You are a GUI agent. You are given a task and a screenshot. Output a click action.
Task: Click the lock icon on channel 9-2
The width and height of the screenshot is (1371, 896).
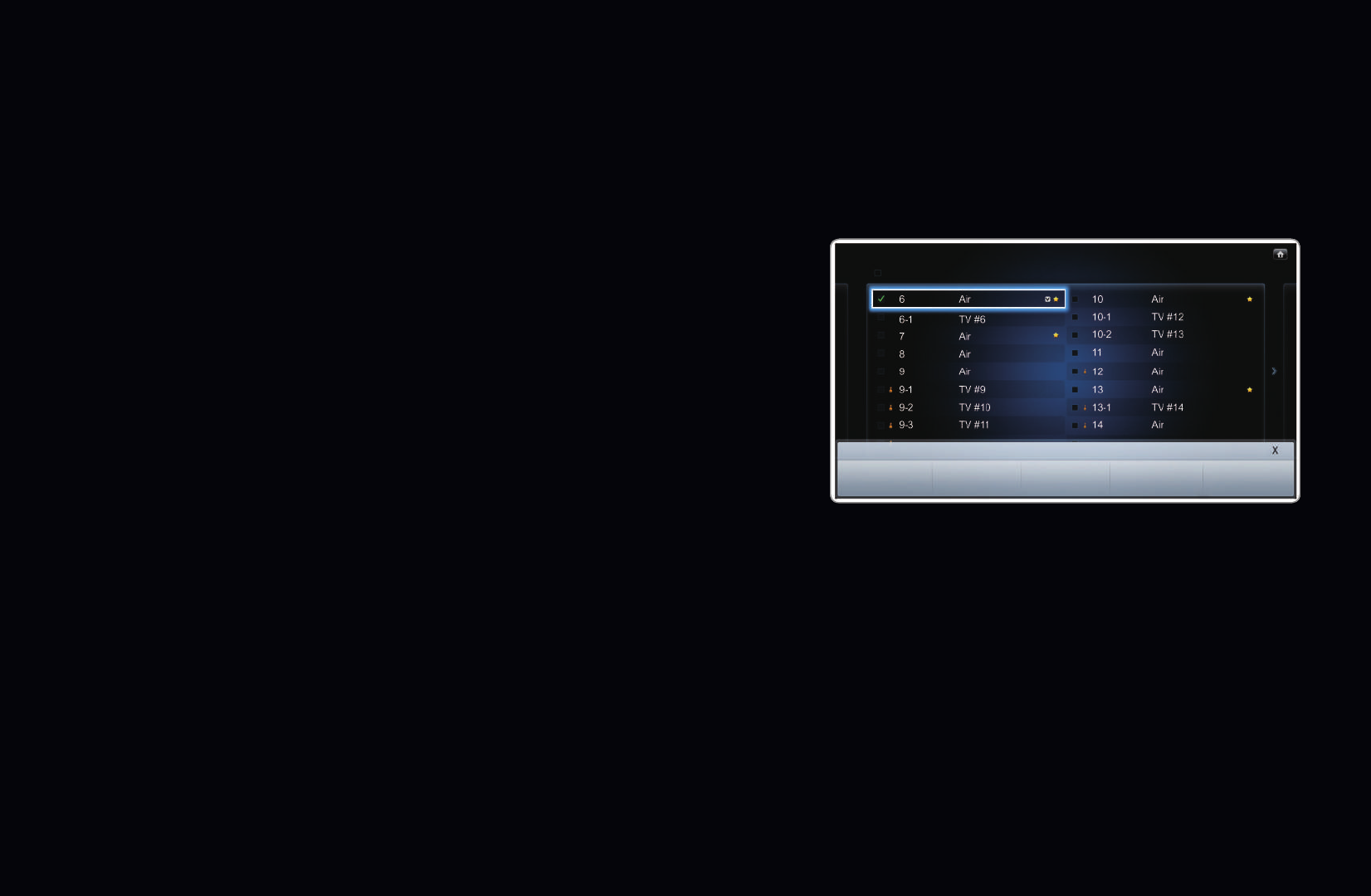[x=890, y=407]
